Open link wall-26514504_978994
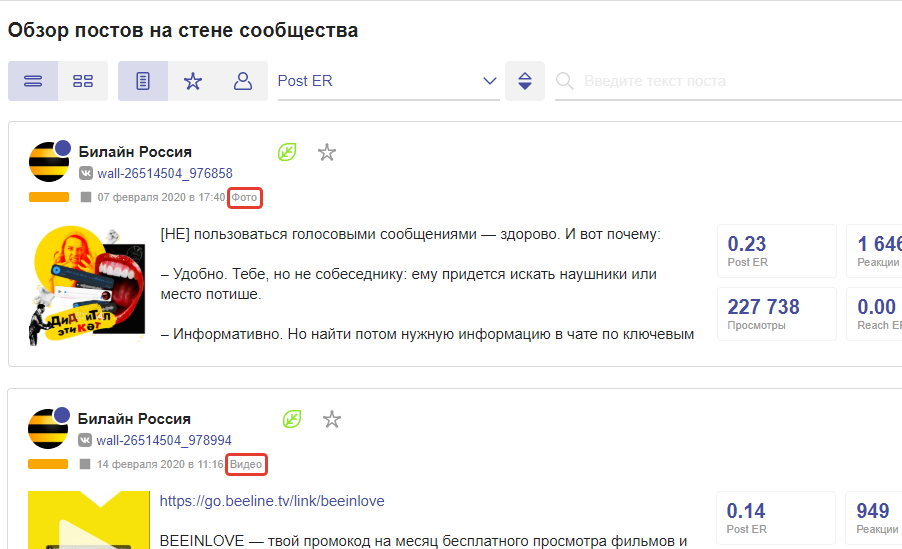 pos(163,440)
